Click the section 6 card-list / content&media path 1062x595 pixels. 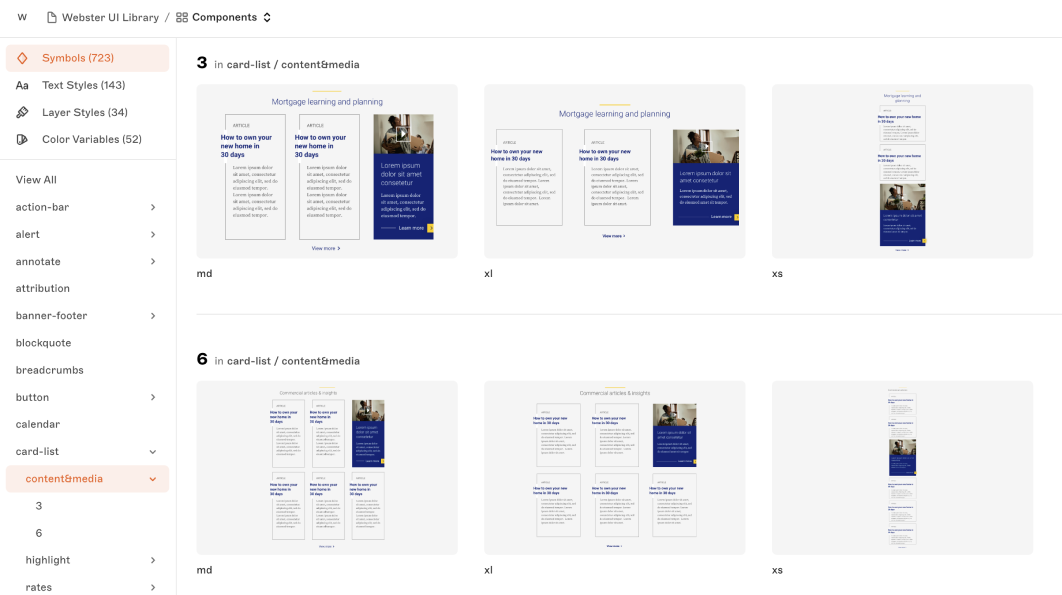pos(293,361)
